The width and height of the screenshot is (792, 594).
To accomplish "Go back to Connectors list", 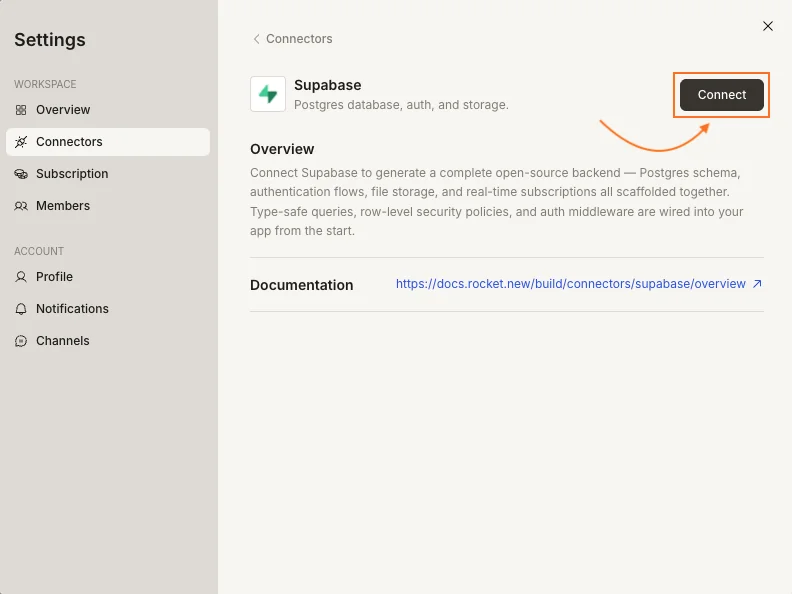I will coord(292,39).
